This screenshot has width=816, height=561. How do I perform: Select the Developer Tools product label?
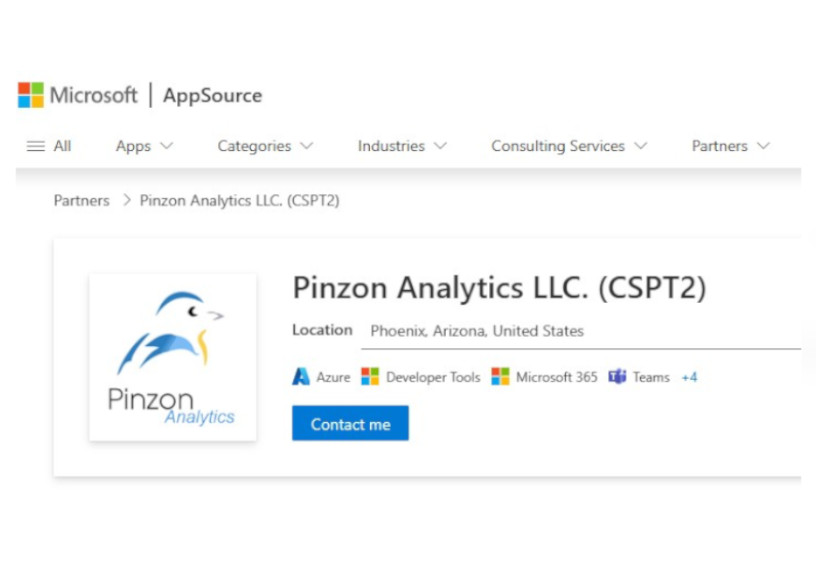[x=433, y=377]
